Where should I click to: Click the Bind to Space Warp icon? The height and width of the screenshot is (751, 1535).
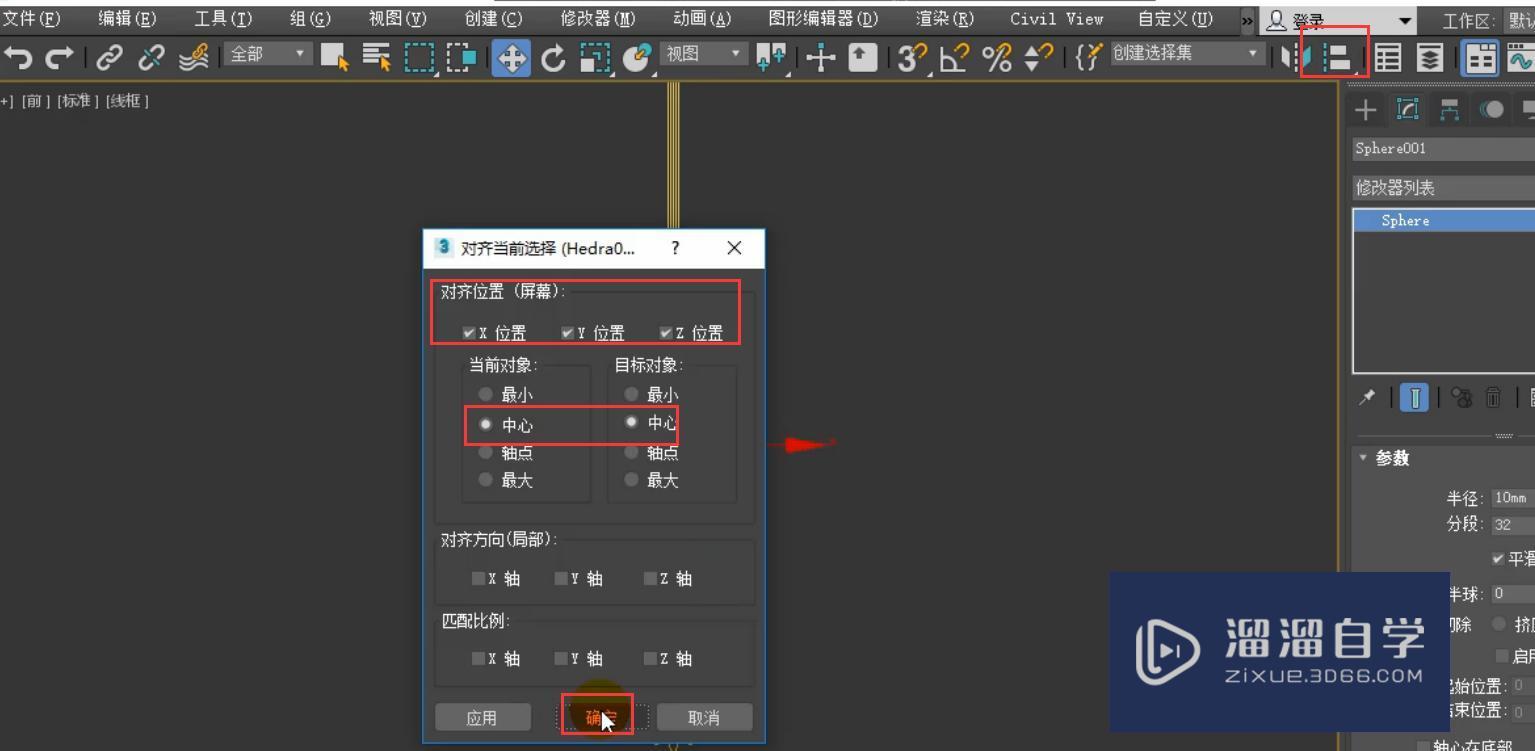pyautogui.click(x=193, y=58)
